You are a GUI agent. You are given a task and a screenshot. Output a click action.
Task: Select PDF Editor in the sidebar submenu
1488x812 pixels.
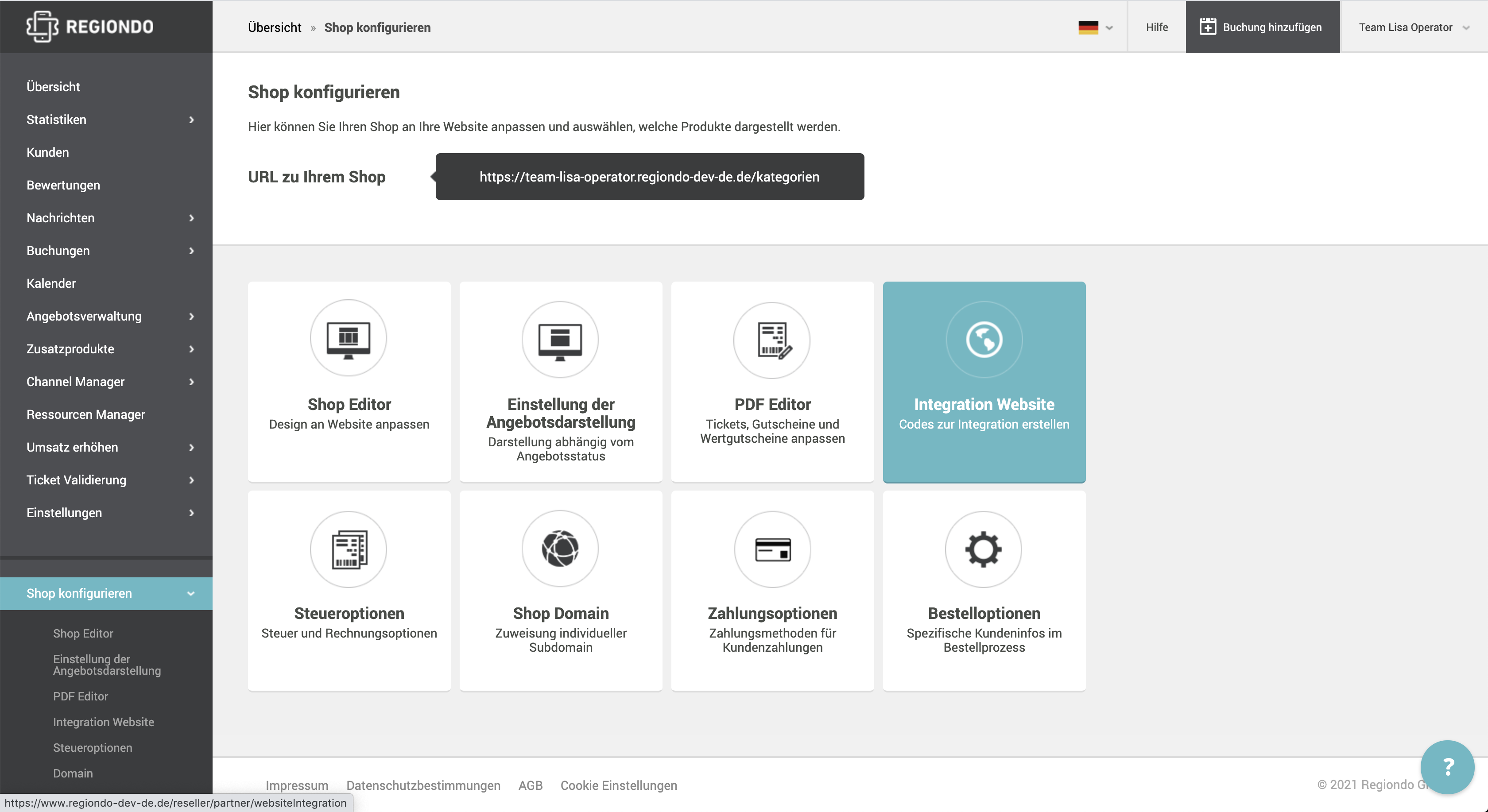(80, 696)
